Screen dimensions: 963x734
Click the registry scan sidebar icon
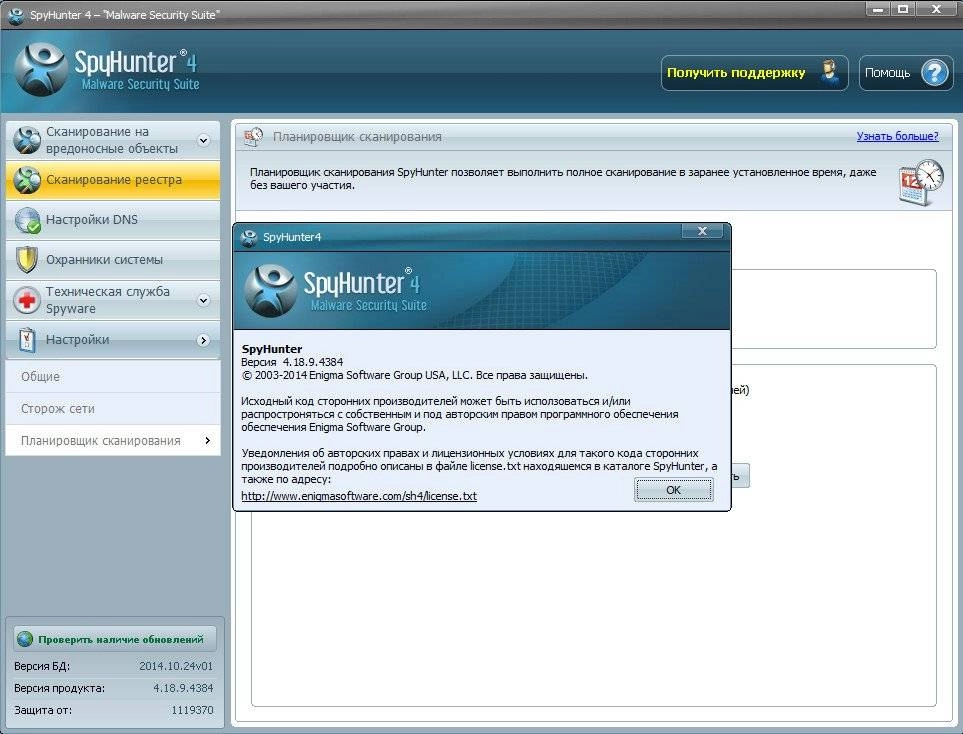27,180
